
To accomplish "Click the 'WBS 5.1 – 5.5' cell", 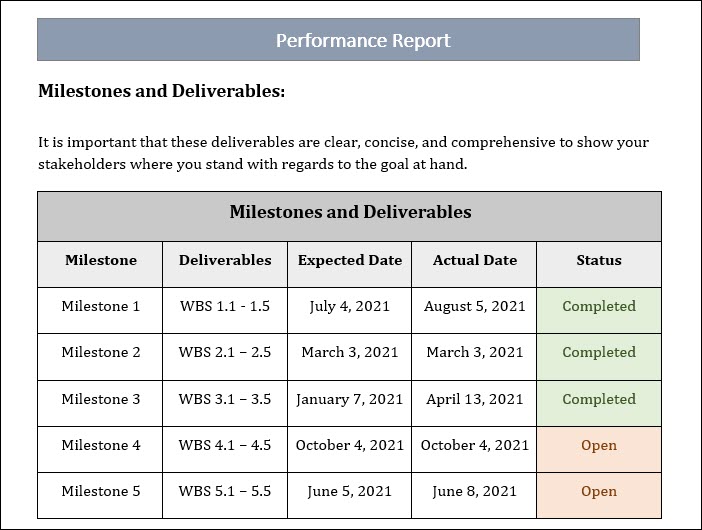I will (225, 496).
